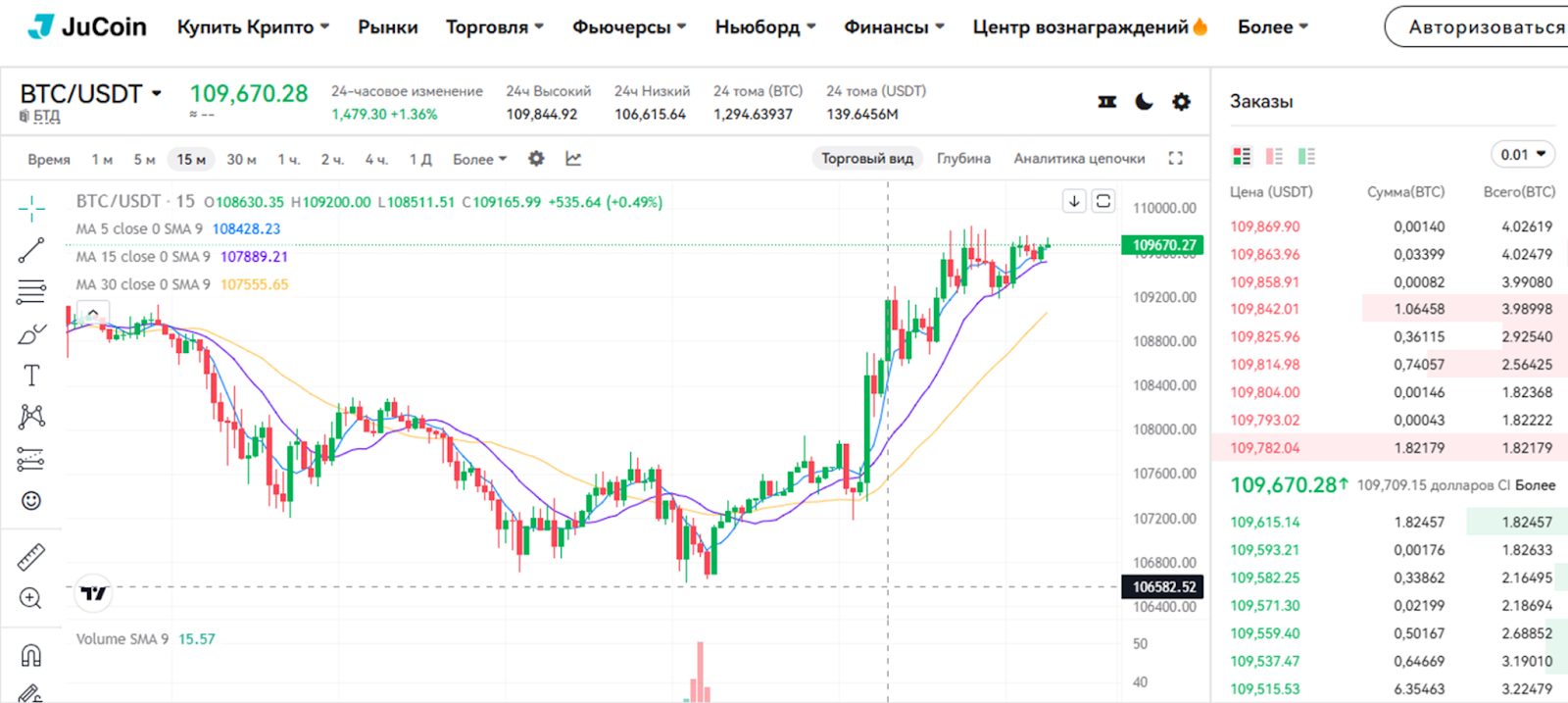The width and height of the screenshot is (1568, 703).
Task: Toggle dark mode moon icon
Action: (1144, 101)
